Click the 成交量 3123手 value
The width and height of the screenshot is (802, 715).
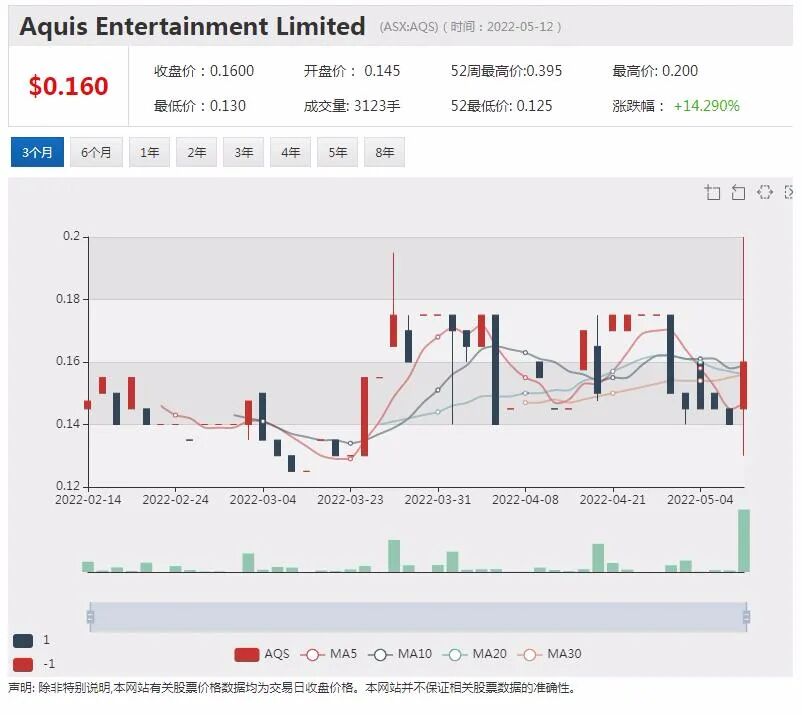[352, 106]
